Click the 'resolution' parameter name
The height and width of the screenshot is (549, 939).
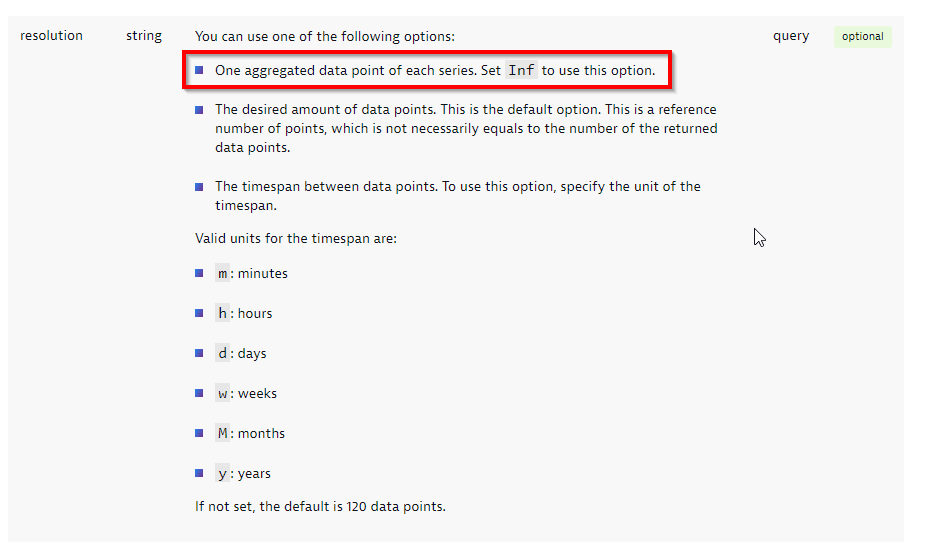(x=51, y=36)
